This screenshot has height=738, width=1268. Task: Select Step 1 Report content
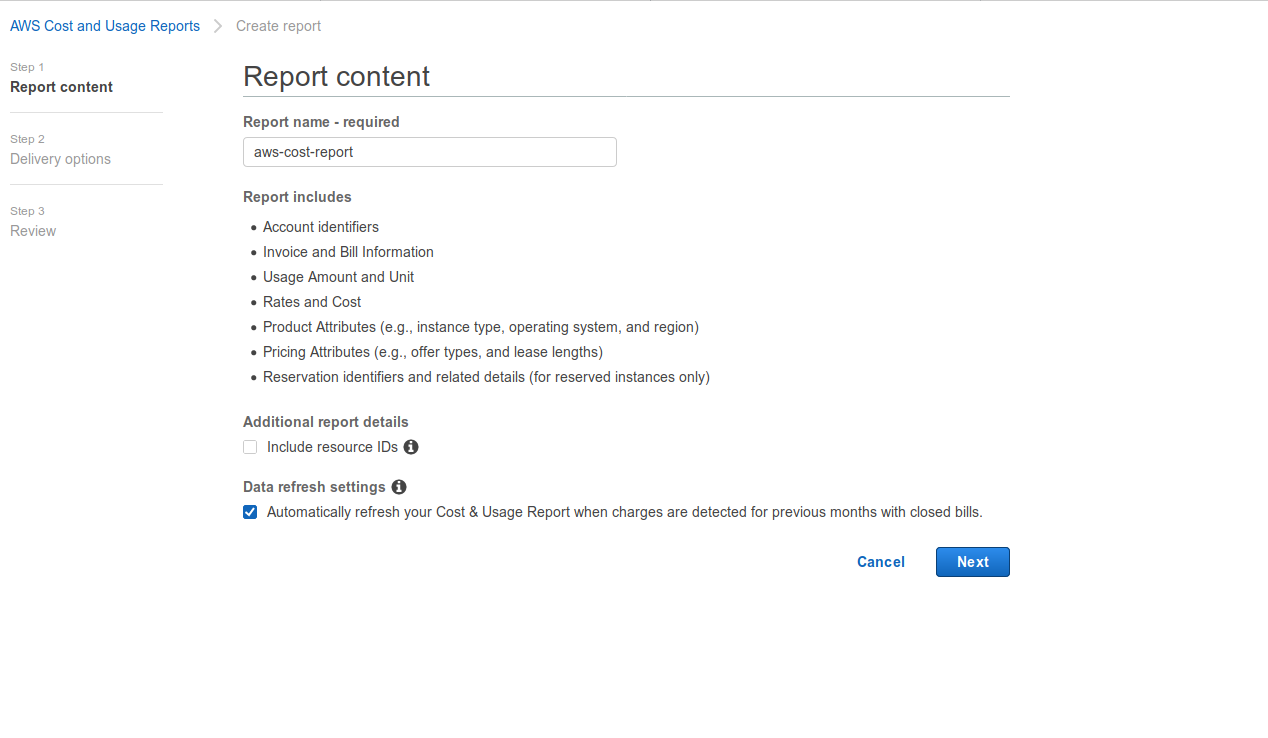tap(61, 78)
